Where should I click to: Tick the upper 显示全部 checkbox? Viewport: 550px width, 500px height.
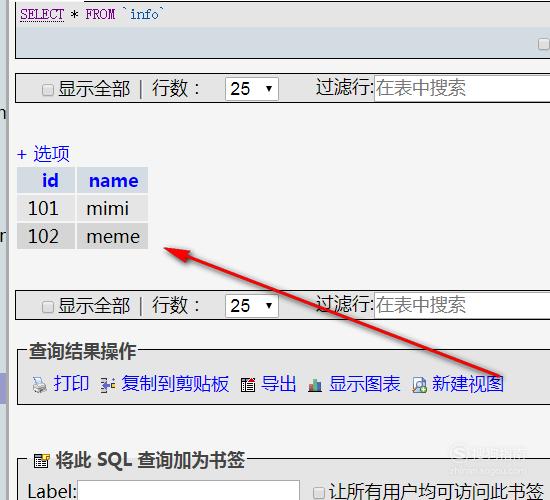[x=48, y=89]
